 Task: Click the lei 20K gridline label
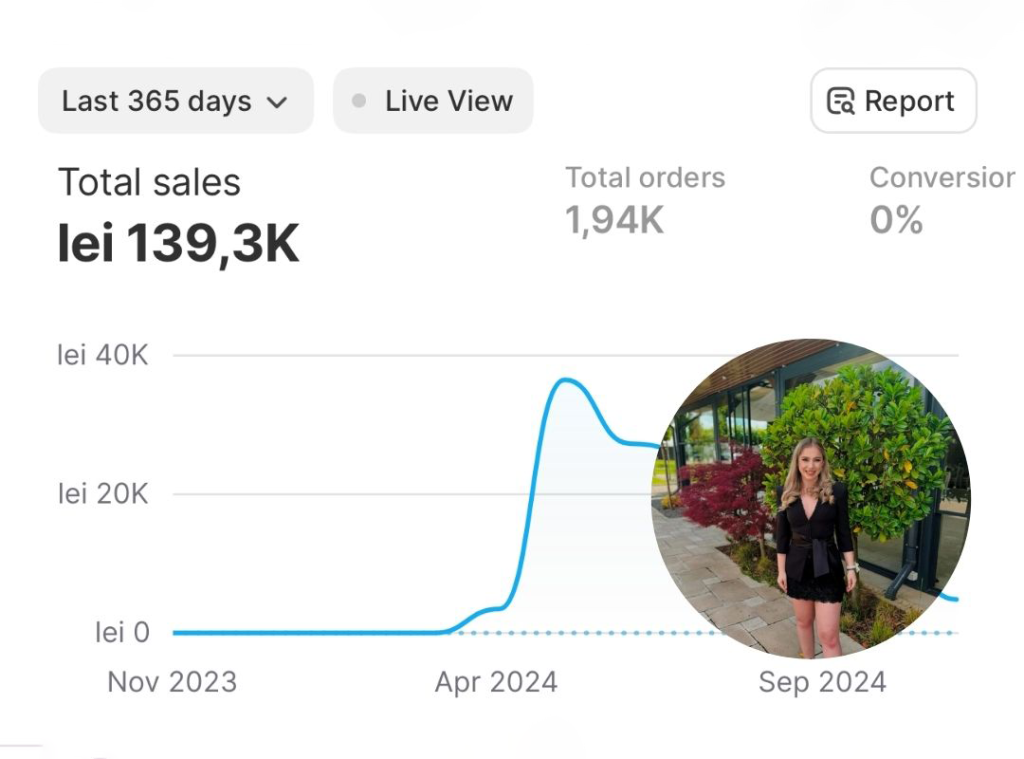pyautogui.click(x=102, y=494)
